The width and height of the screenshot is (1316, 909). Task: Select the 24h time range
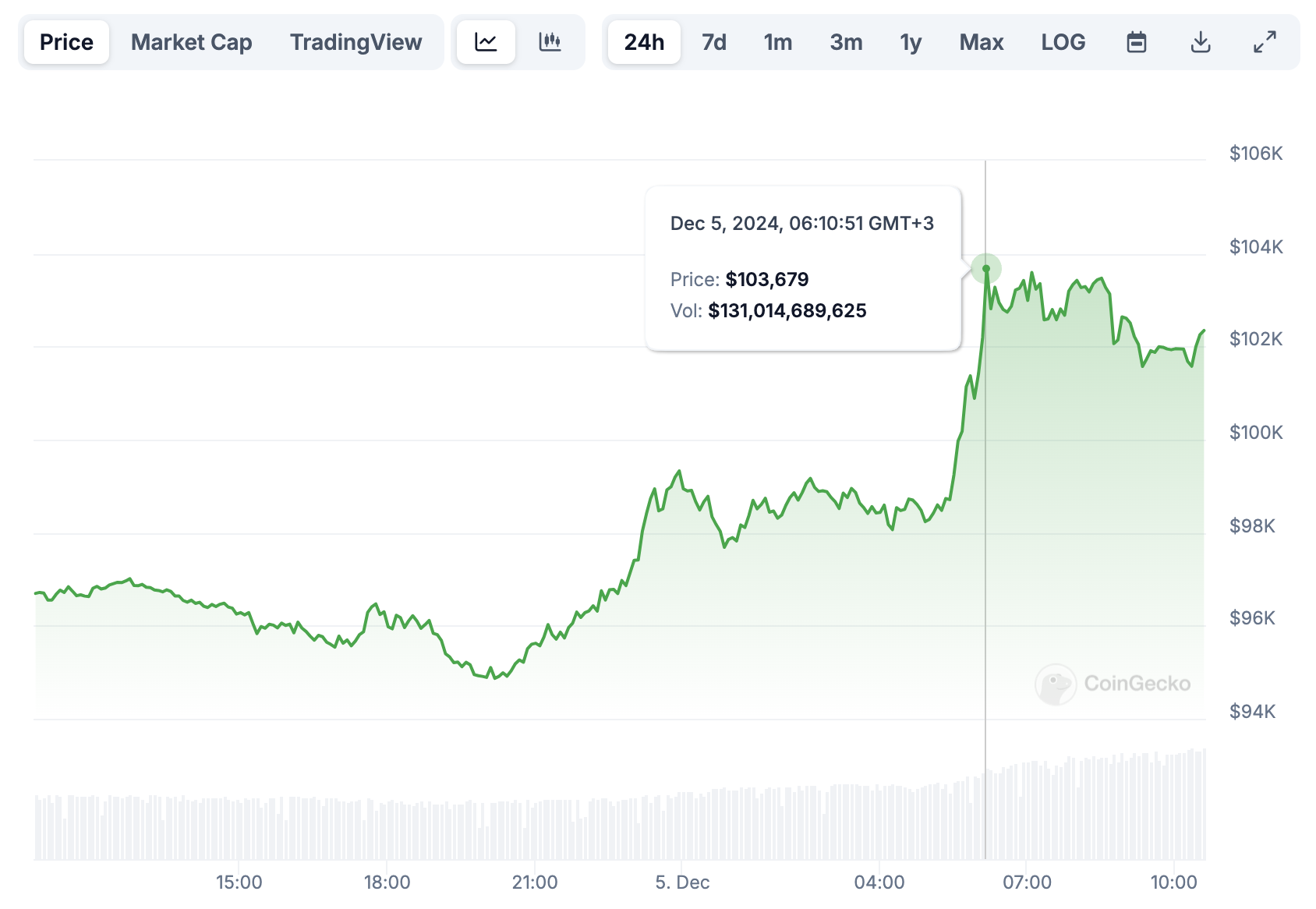coord(644,42)
